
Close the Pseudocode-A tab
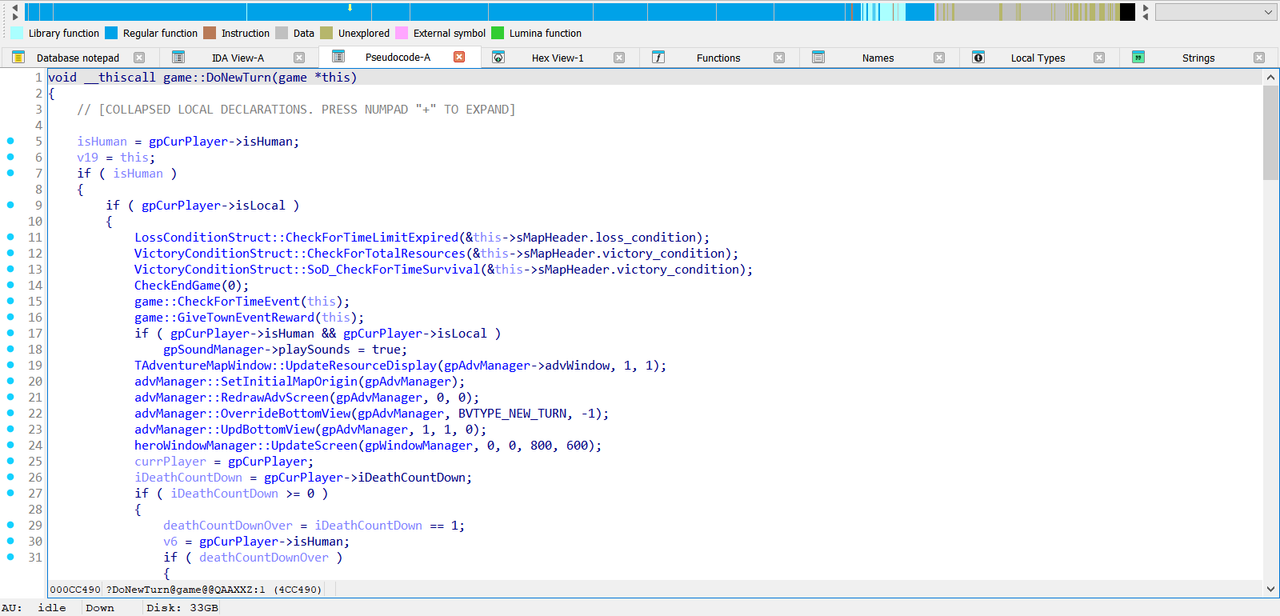(459, 57)
